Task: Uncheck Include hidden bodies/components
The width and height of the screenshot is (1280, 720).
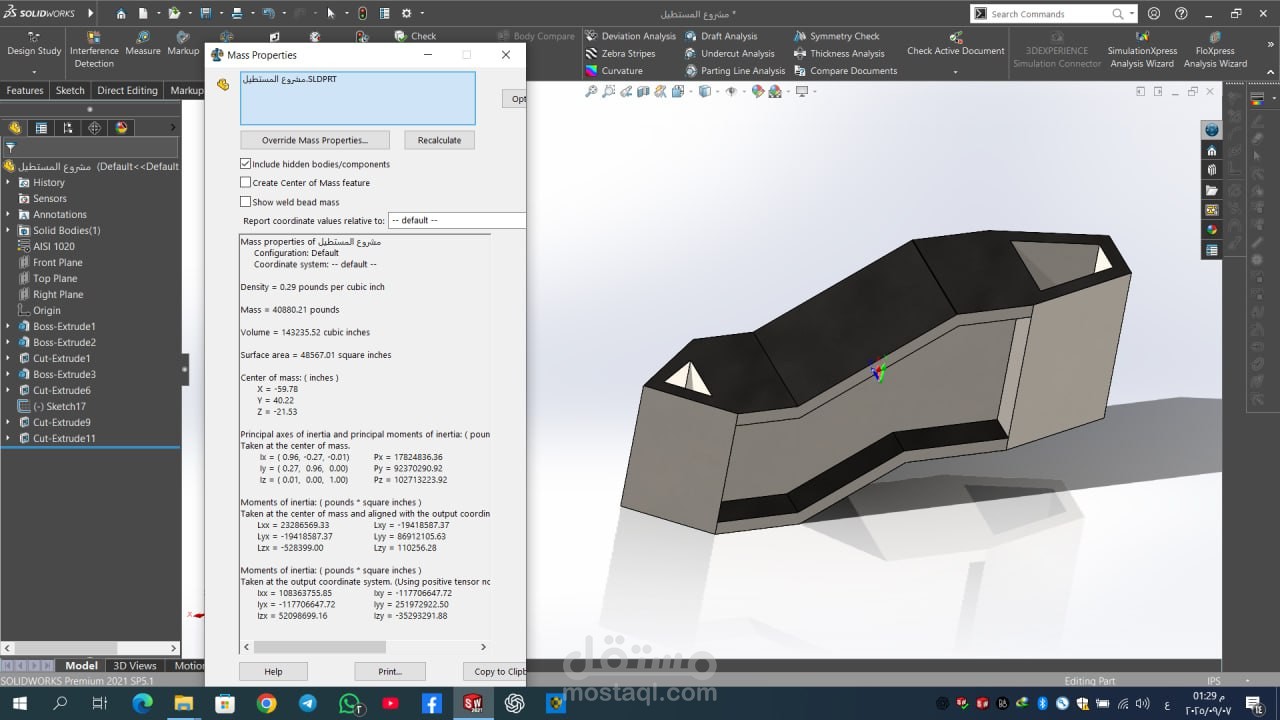Action: 246,164
